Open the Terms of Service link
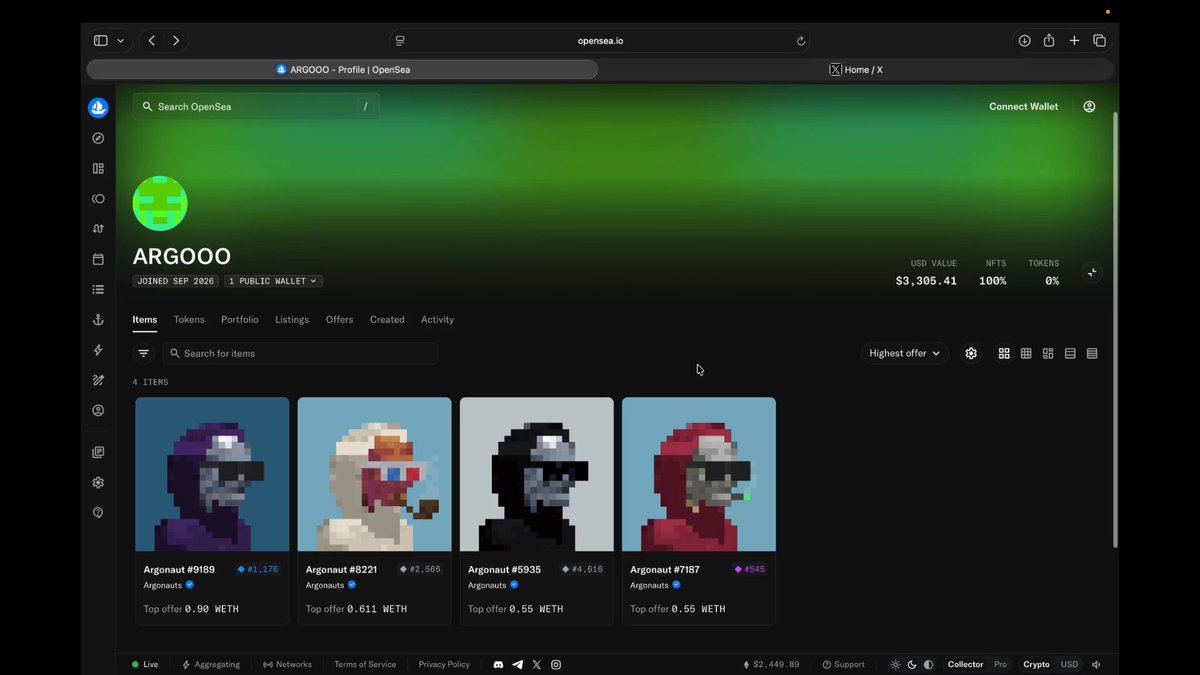Screen dimensions: 1200x675 (365, 664)
